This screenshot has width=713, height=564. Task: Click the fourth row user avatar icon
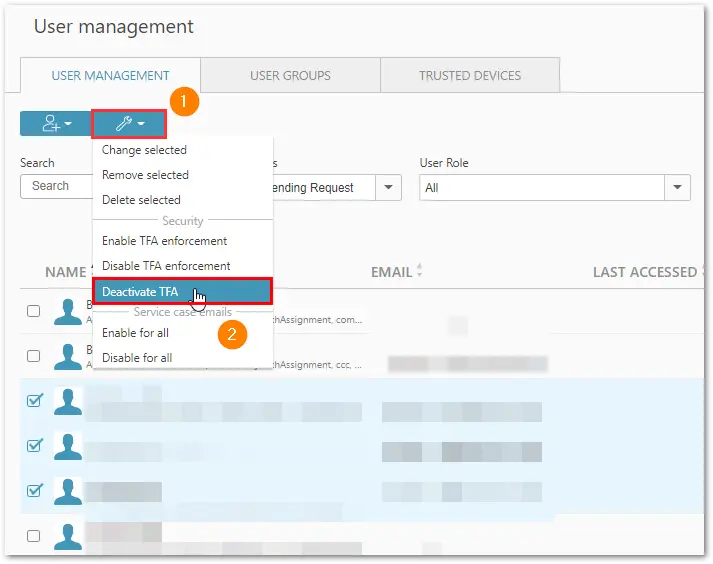68,447
